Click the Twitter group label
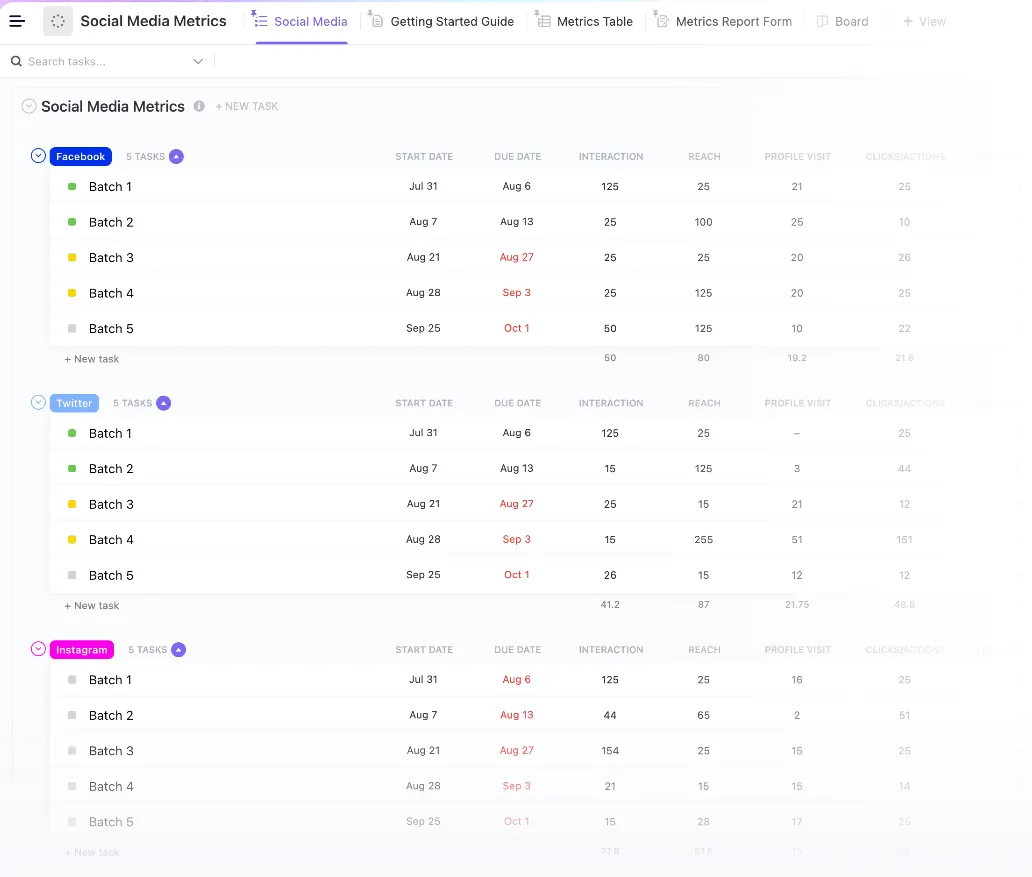1032x877 pixels. point(74,403)
